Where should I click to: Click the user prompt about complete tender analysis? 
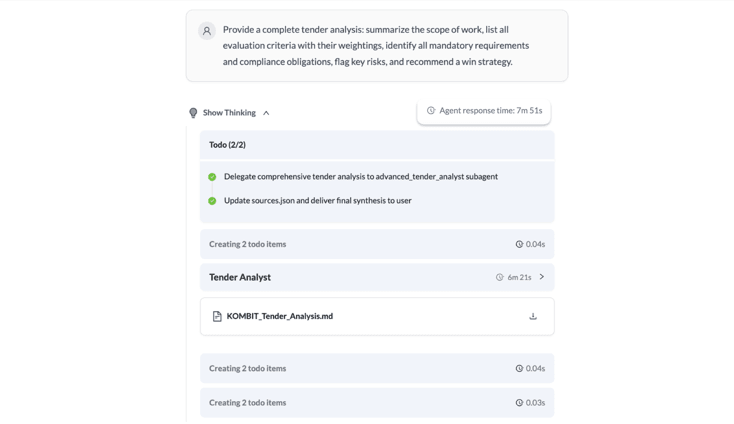377,45
